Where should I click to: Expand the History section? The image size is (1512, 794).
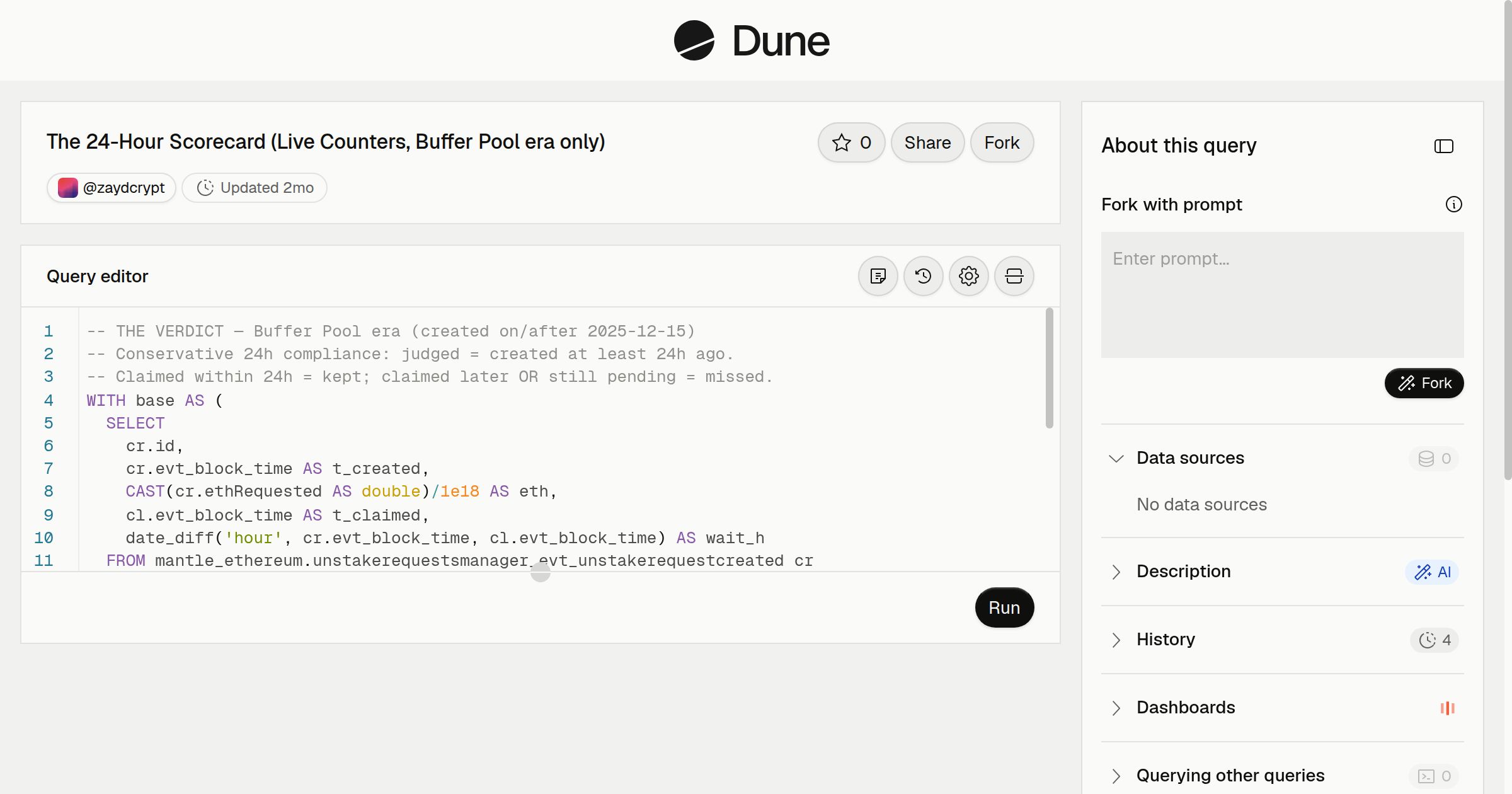point(1116,640)
